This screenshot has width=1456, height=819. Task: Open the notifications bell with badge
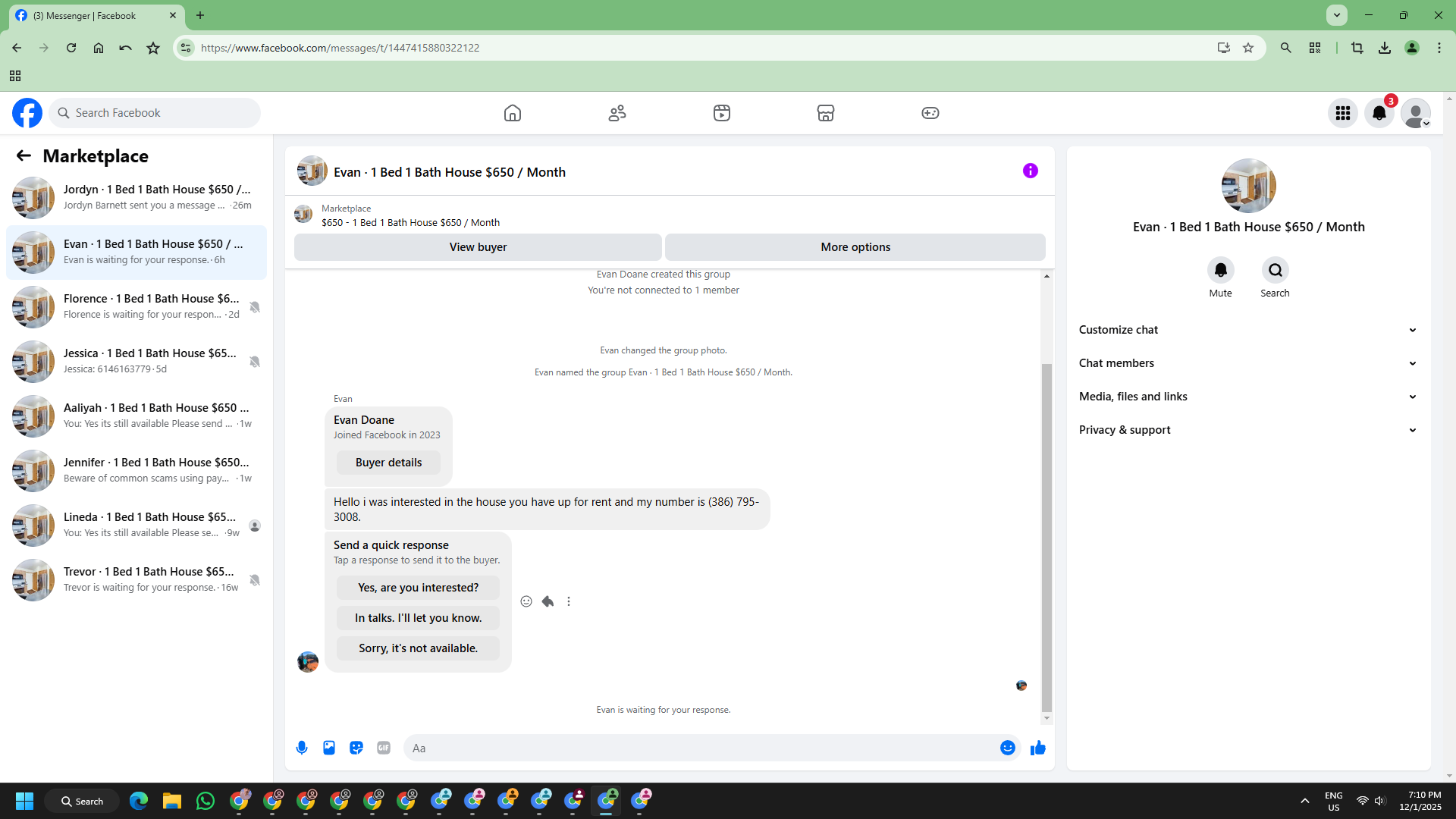click(1379, 113)
